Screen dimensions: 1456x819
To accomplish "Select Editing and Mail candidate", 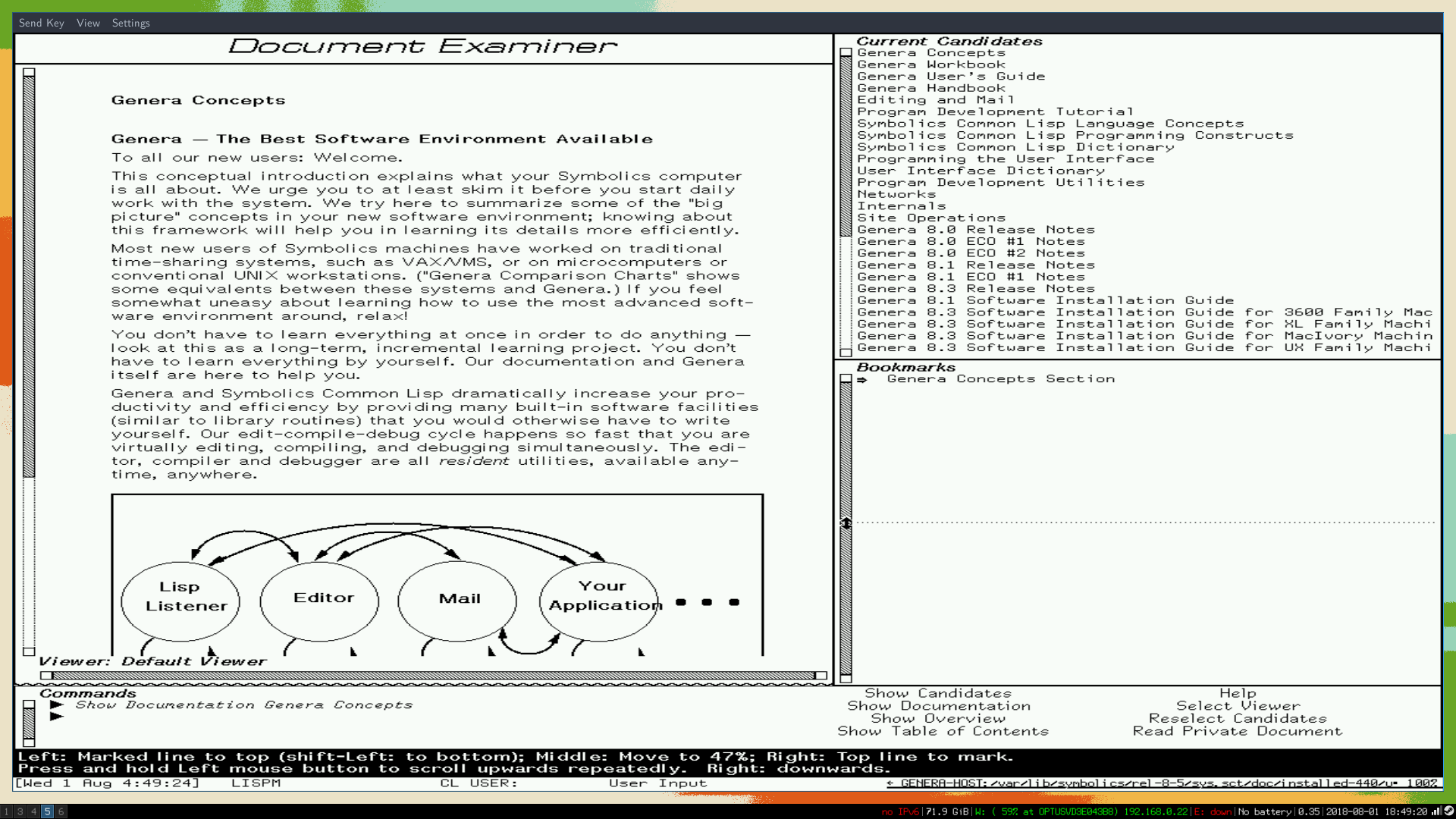I will point(936,100).
